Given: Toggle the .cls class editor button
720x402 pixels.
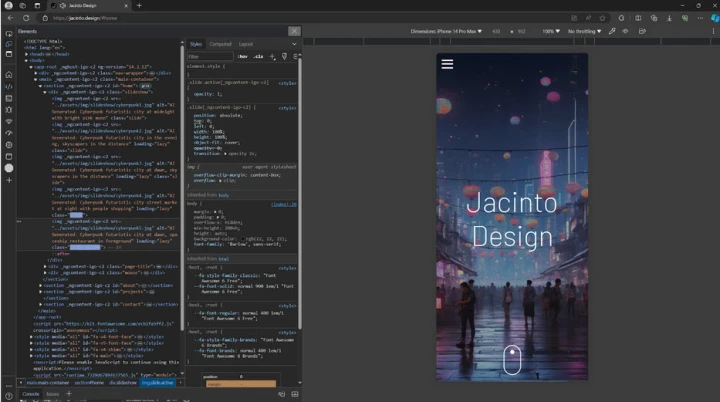Looking at the screenshot, I should 259,57.
